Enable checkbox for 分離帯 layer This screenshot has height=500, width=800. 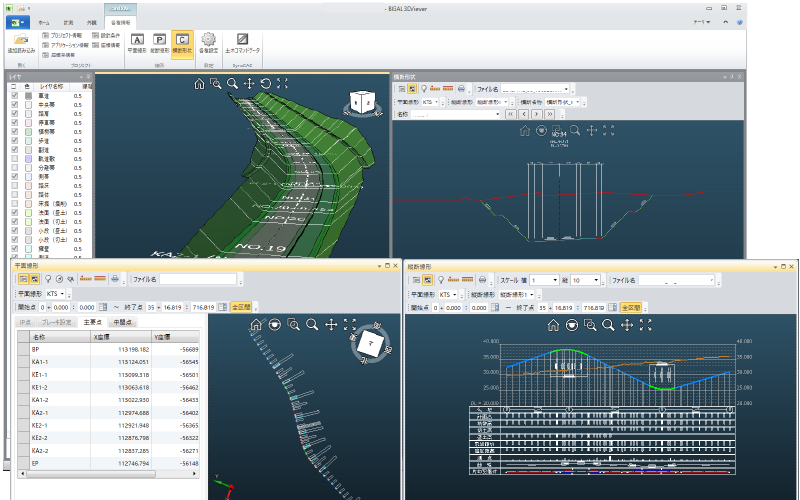pos(14,168)
